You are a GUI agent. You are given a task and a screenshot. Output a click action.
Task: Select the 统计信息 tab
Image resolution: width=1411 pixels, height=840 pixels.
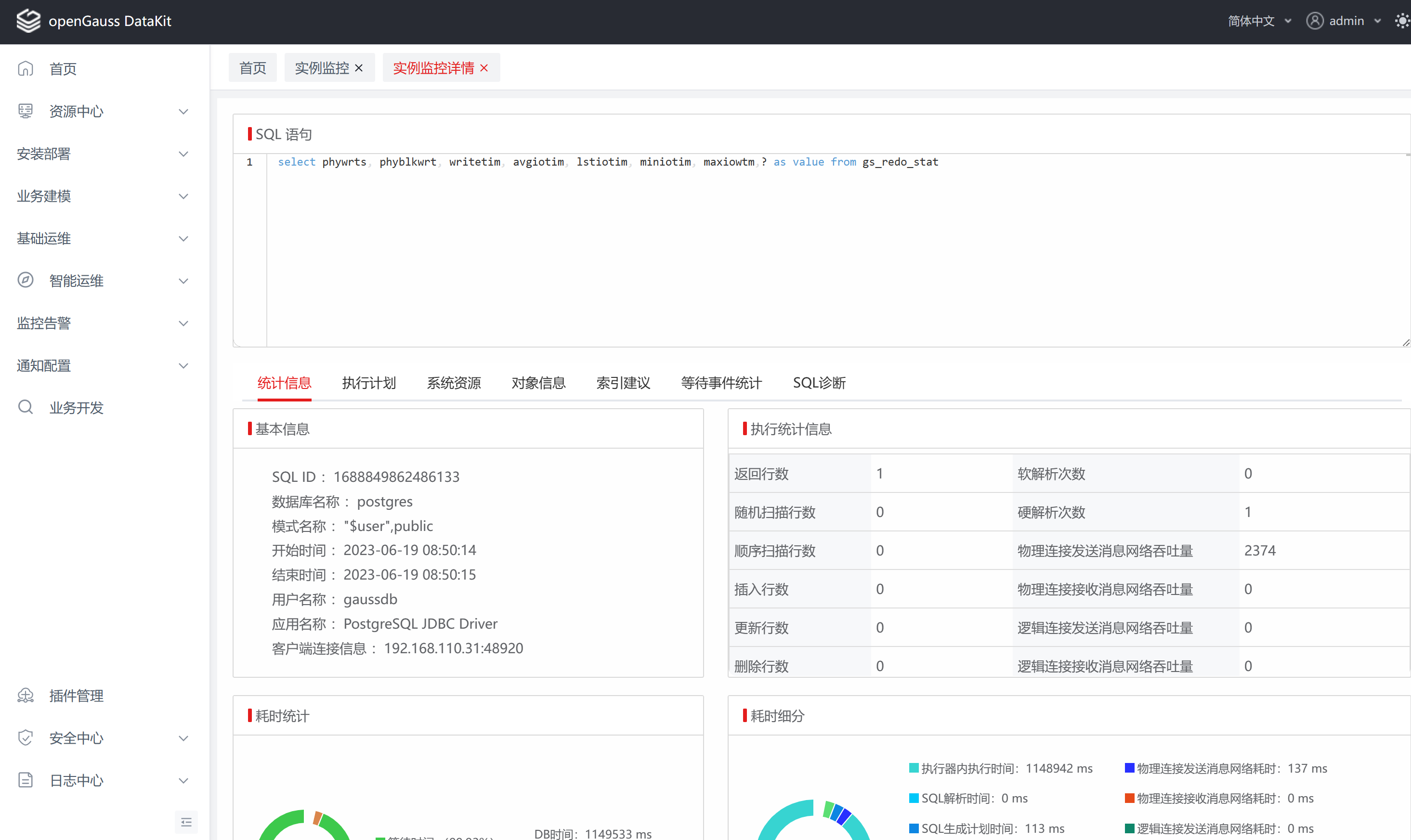284,383
